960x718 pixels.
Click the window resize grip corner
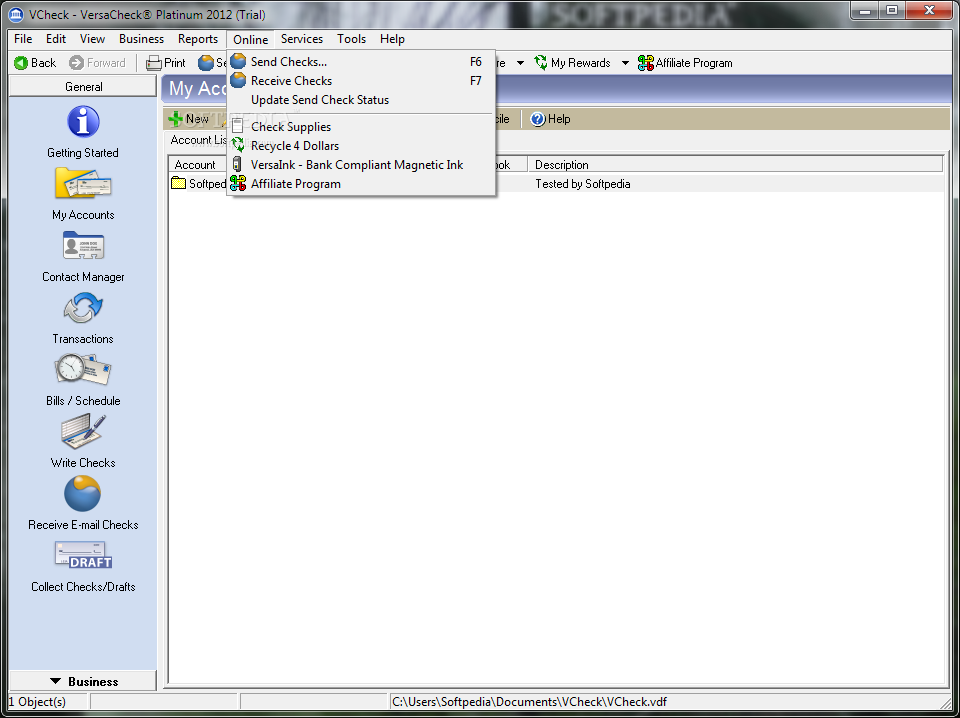tap(945, 703)
